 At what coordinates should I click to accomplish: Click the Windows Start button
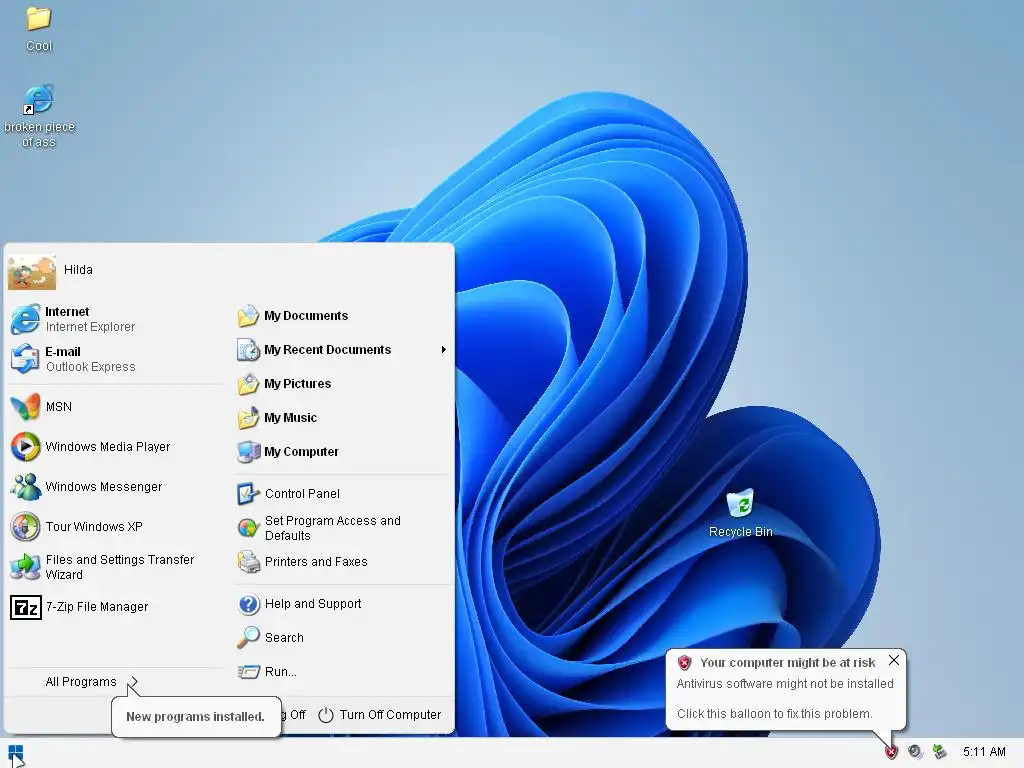point(16,754)
